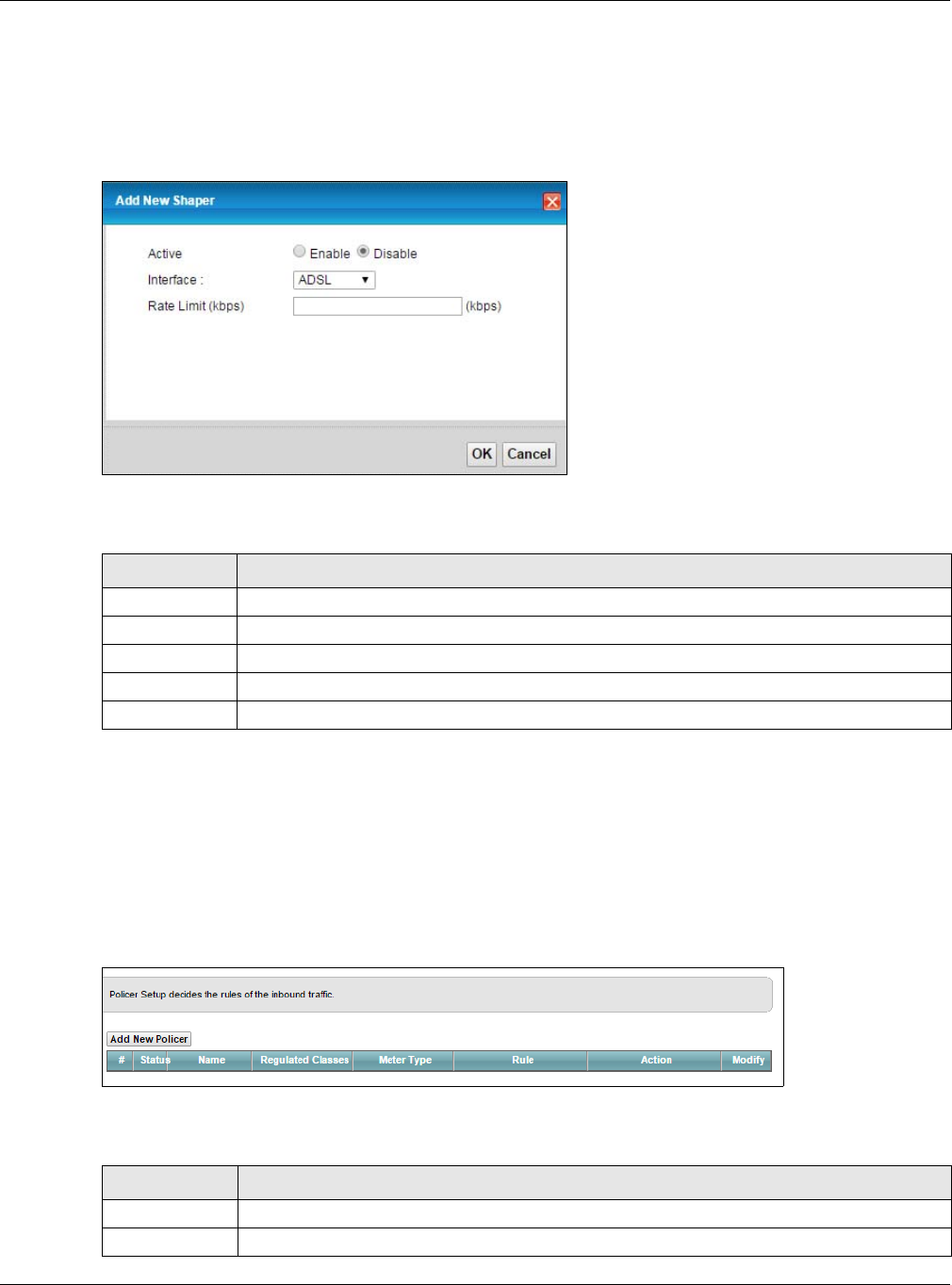Click the Name column header
Viewport: 952px width, 1285px height.
[x=212, y=1061]
